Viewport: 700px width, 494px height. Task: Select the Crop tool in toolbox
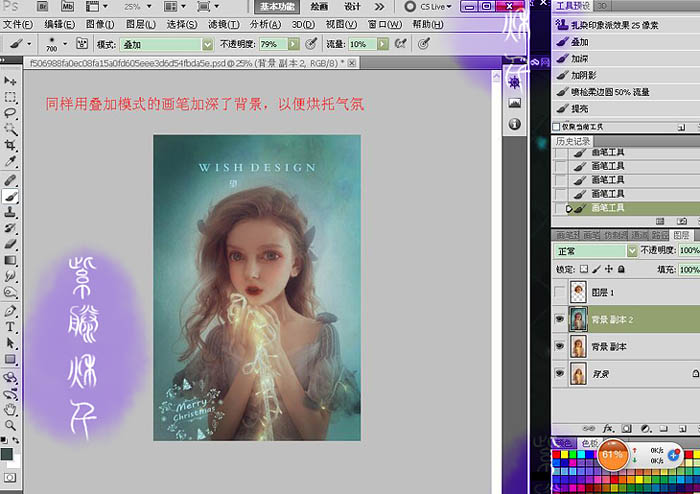(x=10, y=145)
